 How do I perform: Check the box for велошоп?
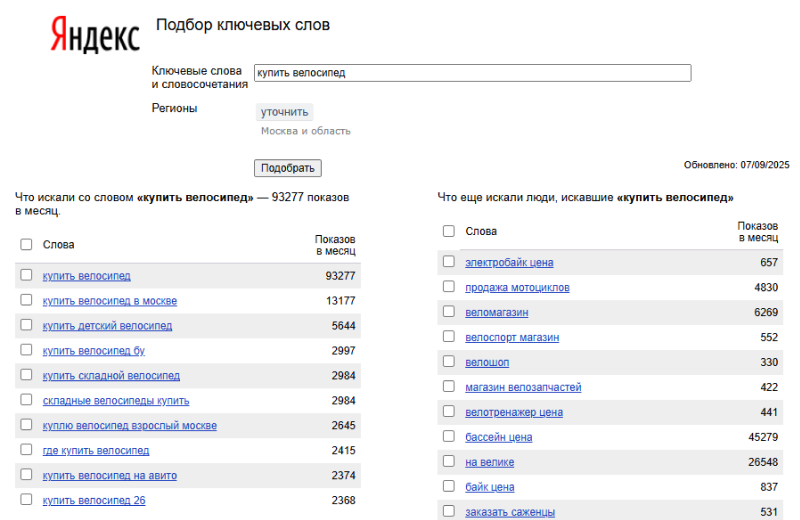coord(448,361)
